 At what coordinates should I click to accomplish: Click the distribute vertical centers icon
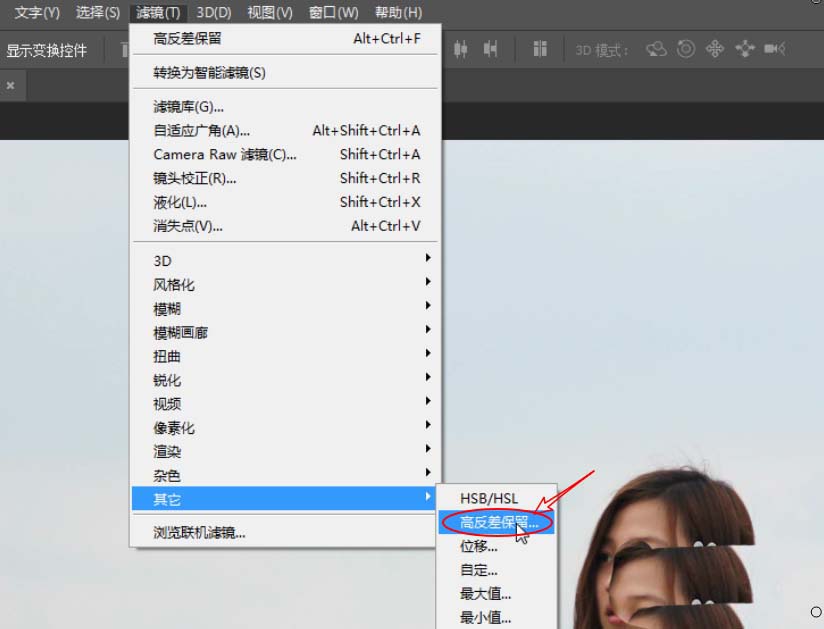pos(461,47)
